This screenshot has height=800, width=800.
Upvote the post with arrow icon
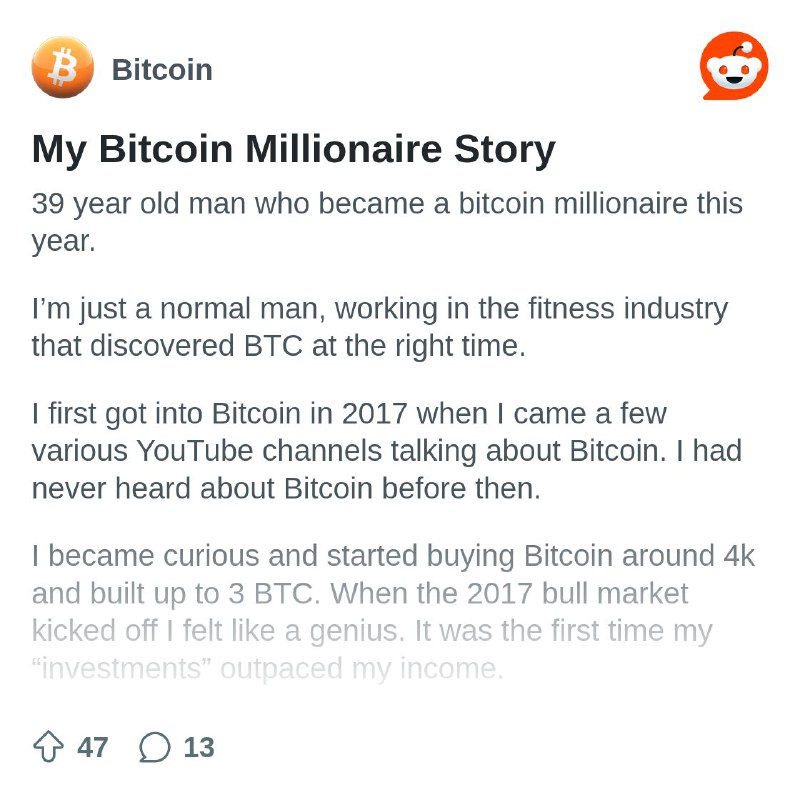(48, 747)
